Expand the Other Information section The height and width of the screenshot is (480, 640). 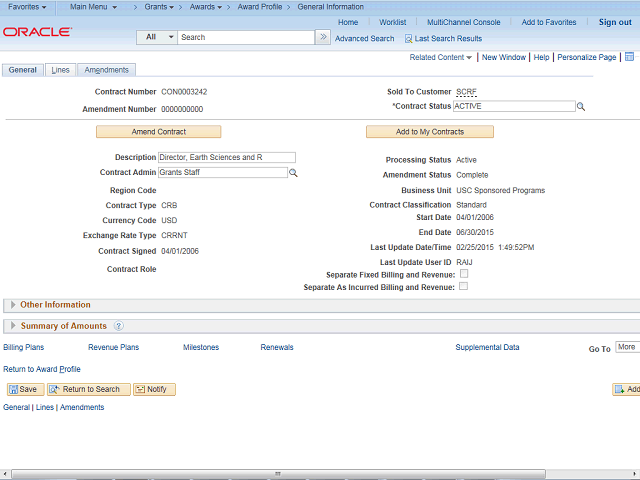(x=12, y=305)
